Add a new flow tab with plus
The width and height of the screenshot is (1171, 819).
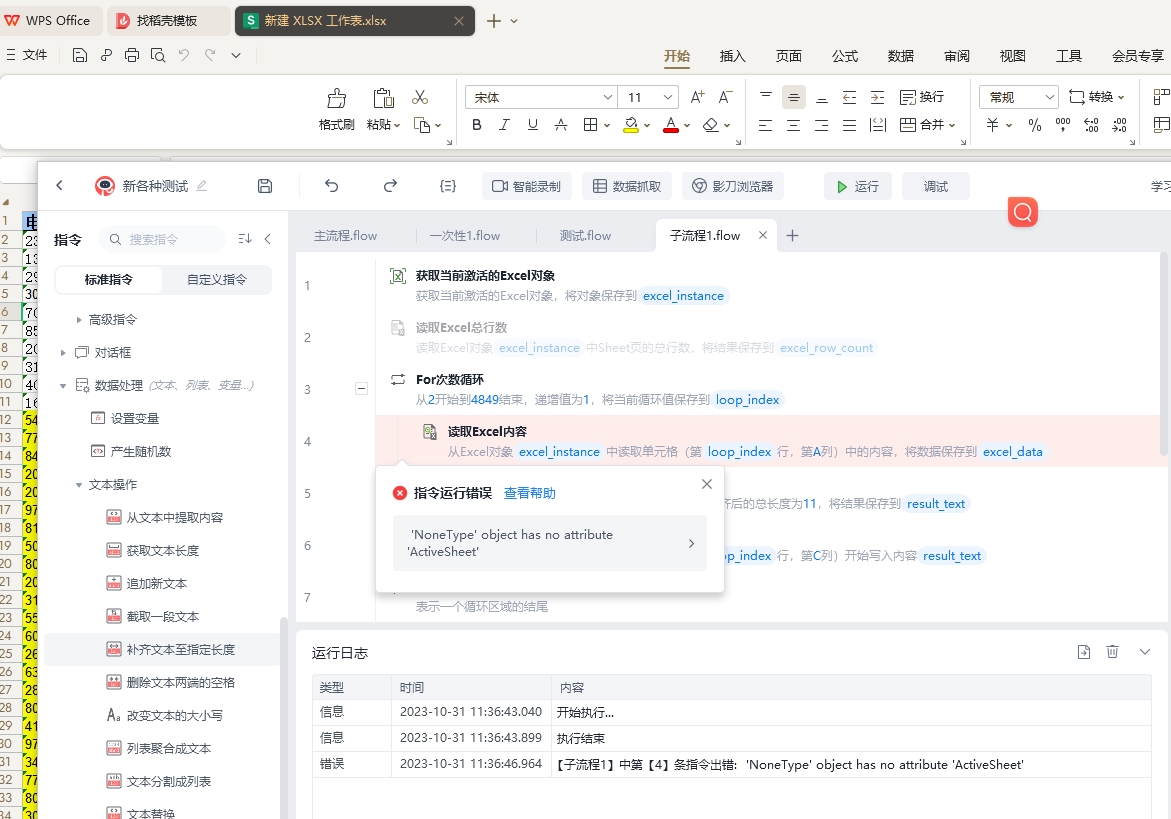click(x=792, y=235)
